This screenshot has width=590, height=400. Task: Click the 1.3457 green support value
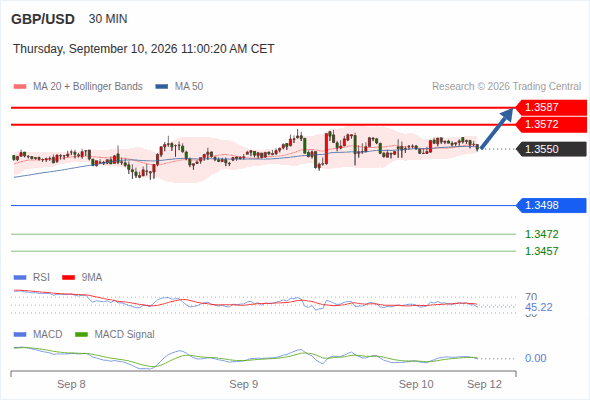point(541,251)
